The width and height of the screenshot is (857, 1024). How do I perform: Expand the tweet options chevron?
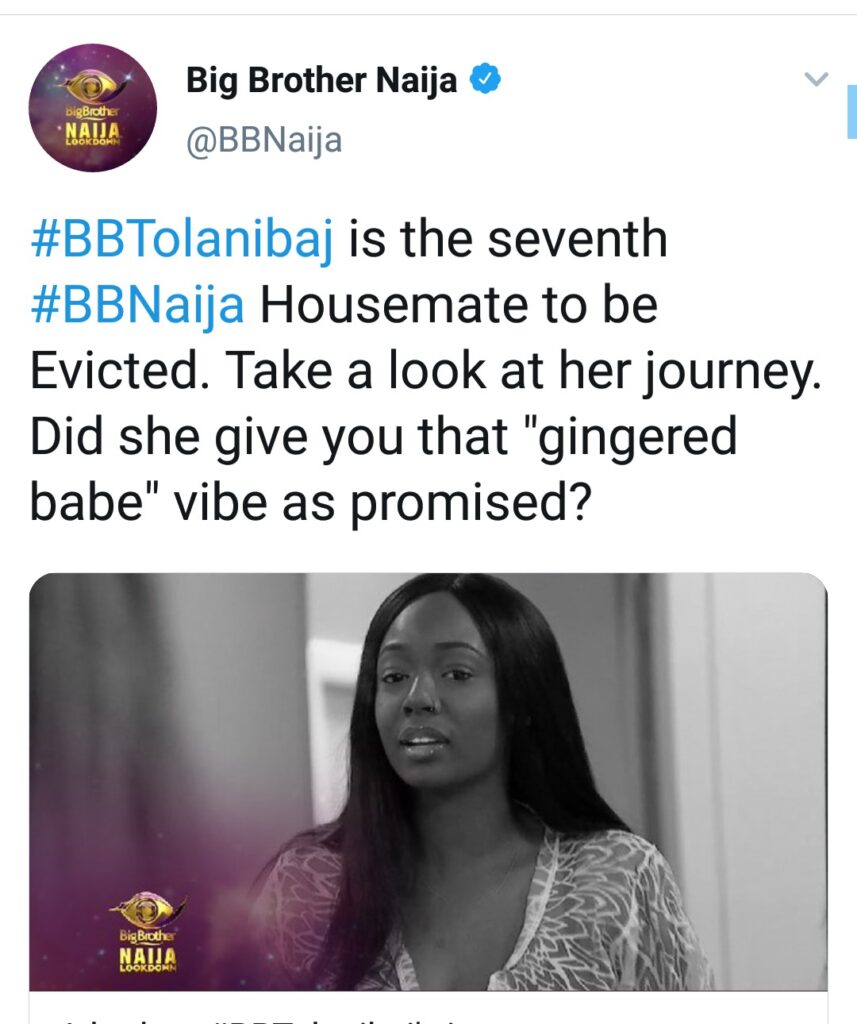click(x=816, y=79)
